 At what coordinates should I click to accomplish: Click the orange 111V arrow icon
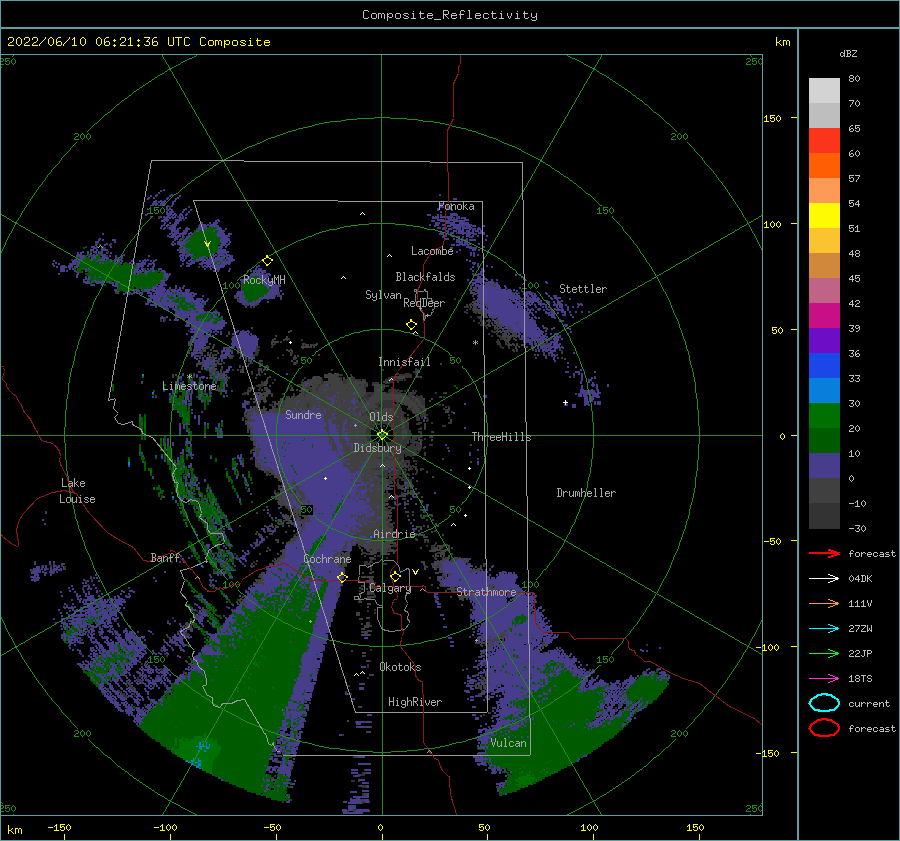[824, 603]
